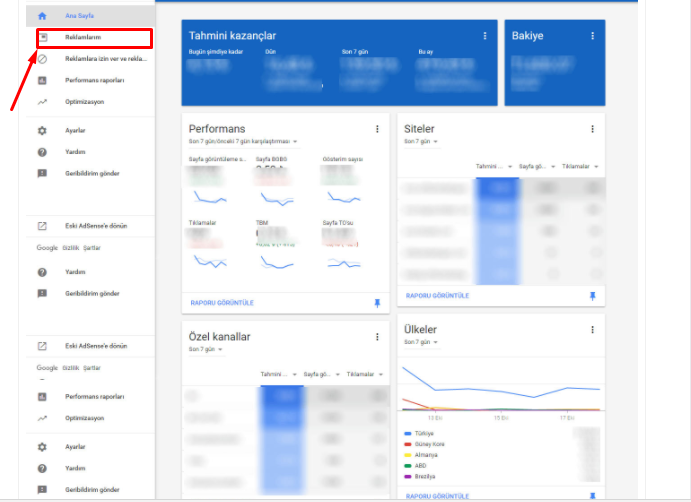The width and height of the screenshot is (691, 502).
Task: Open Sayfa gö... column dropdown in Özel kanallar
Action: click(x=322, y=374)
